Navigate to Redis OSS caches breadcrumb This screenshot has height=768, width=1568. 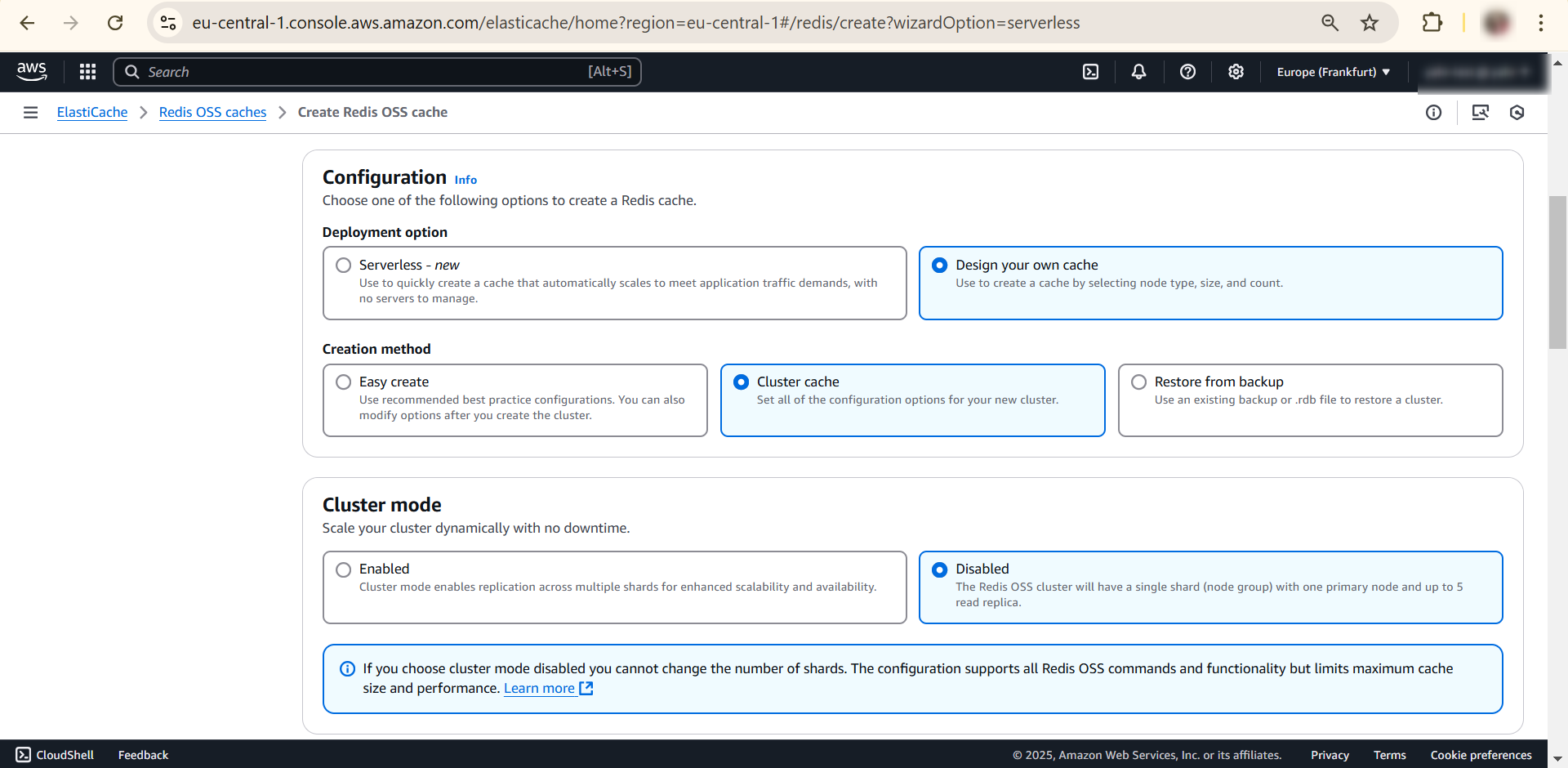[x=212, y=113]
